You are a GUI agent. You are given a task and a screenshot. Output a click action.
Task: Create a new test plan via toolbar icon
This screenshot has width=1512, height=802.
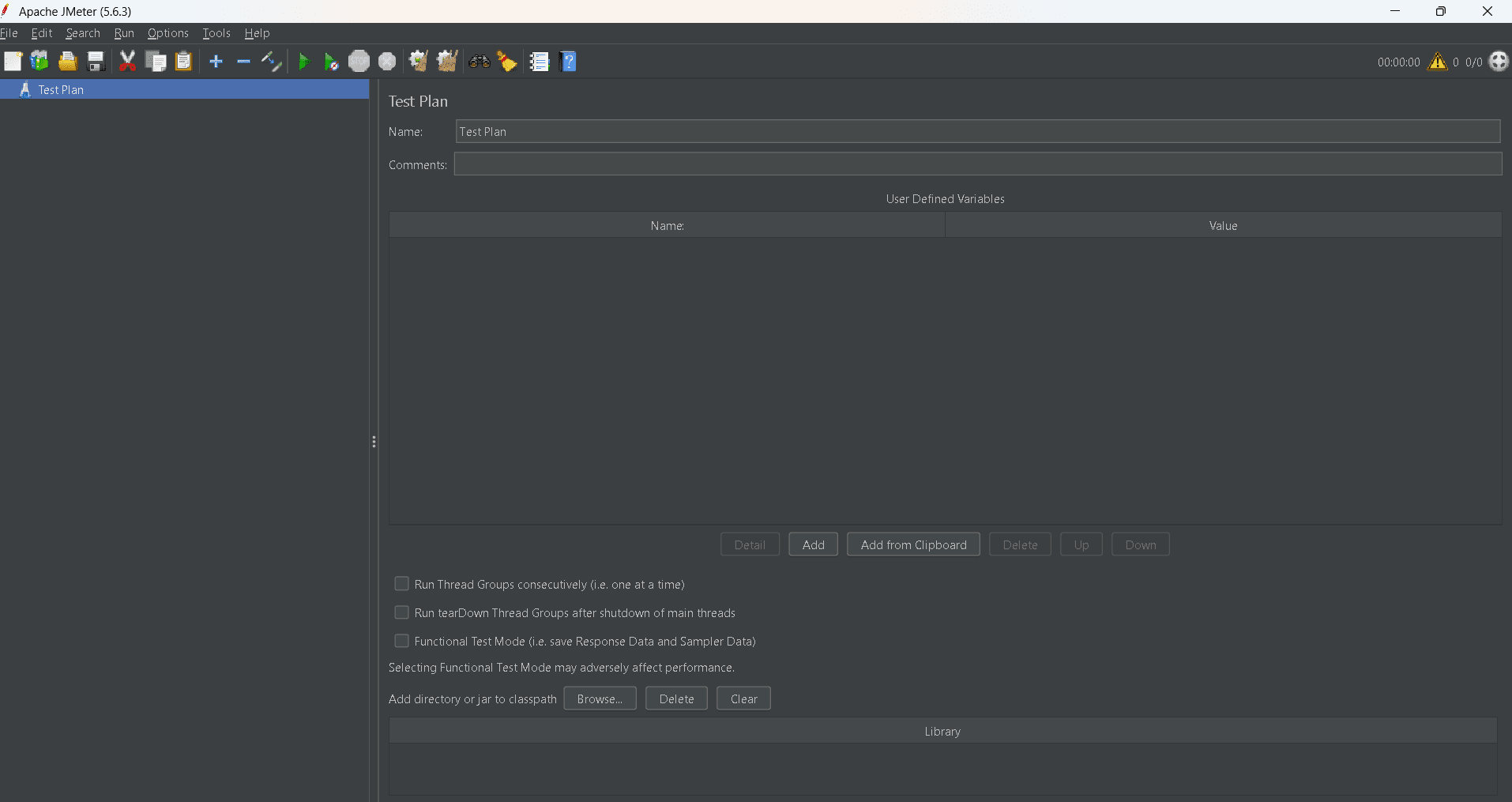[13, 61]
